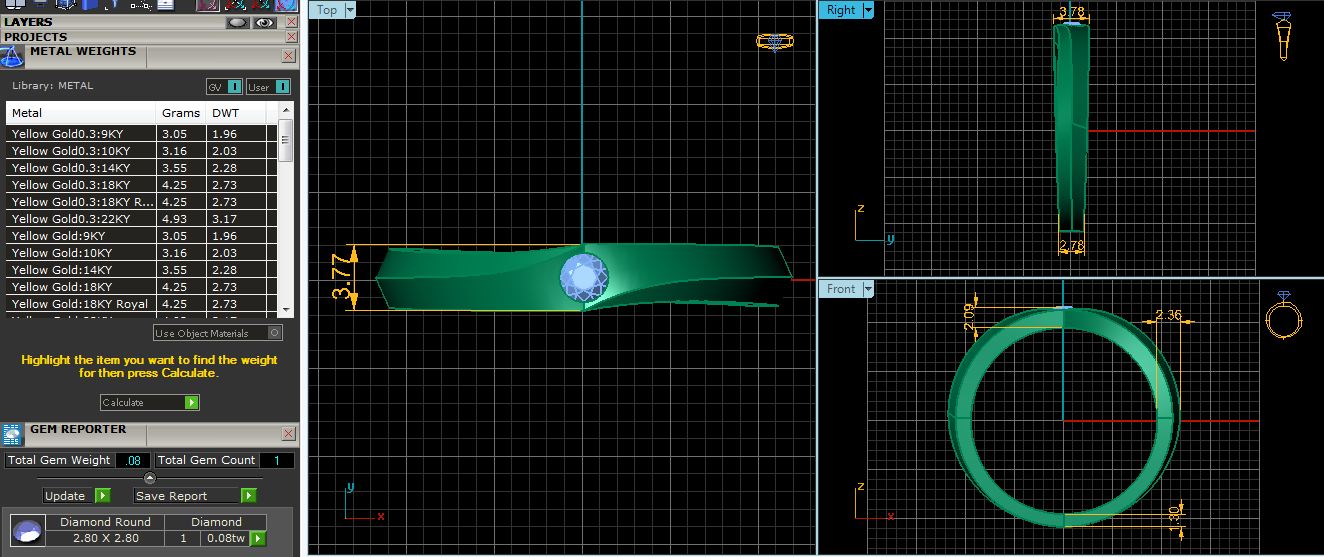The width and height of the screenshot is (1324, 557).
Task: Collapse Gem Reporter with the round arrow
Action: coord(150,478)
